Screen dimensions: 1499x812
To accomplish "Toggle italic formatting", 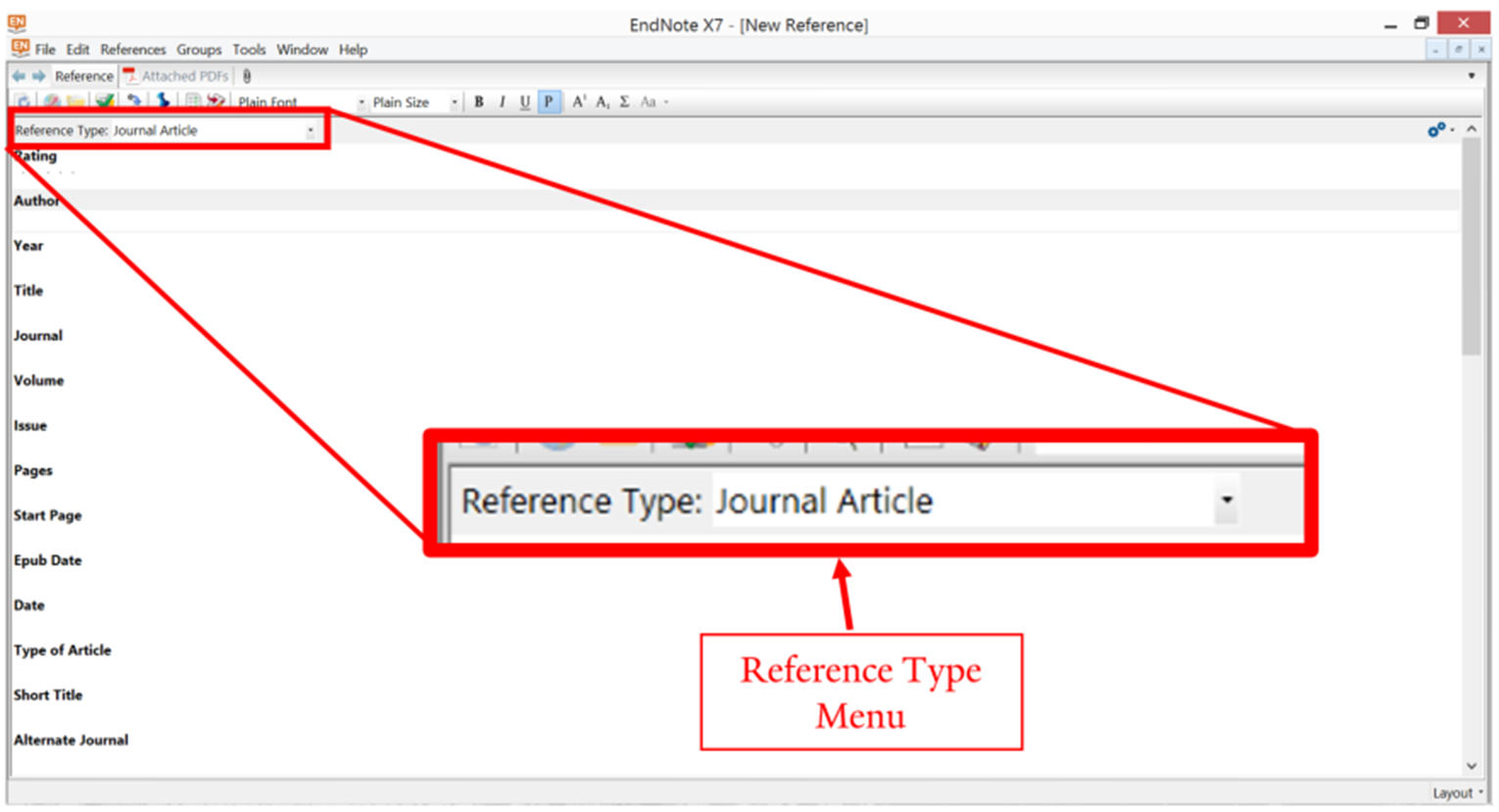I will point(503,102).
